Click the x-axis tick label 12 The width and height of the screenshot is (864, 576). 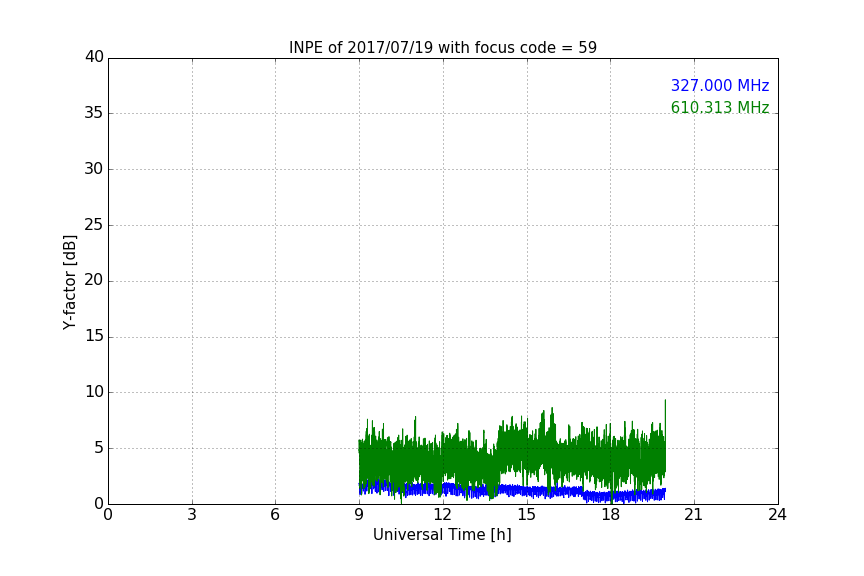click(443, 515)
